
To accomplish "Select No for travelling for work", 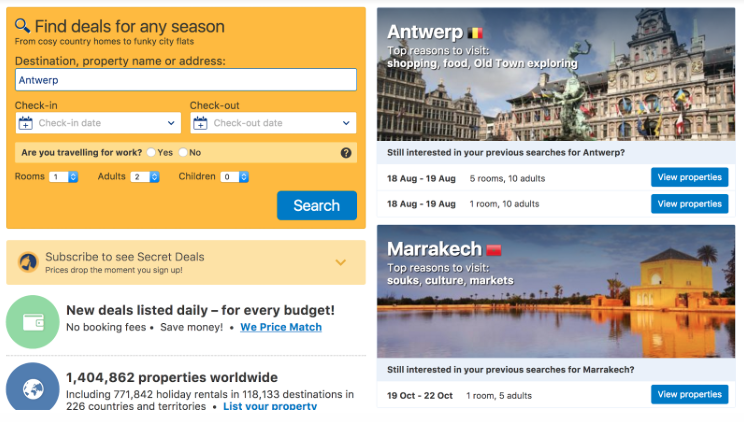I will point(183,153).
